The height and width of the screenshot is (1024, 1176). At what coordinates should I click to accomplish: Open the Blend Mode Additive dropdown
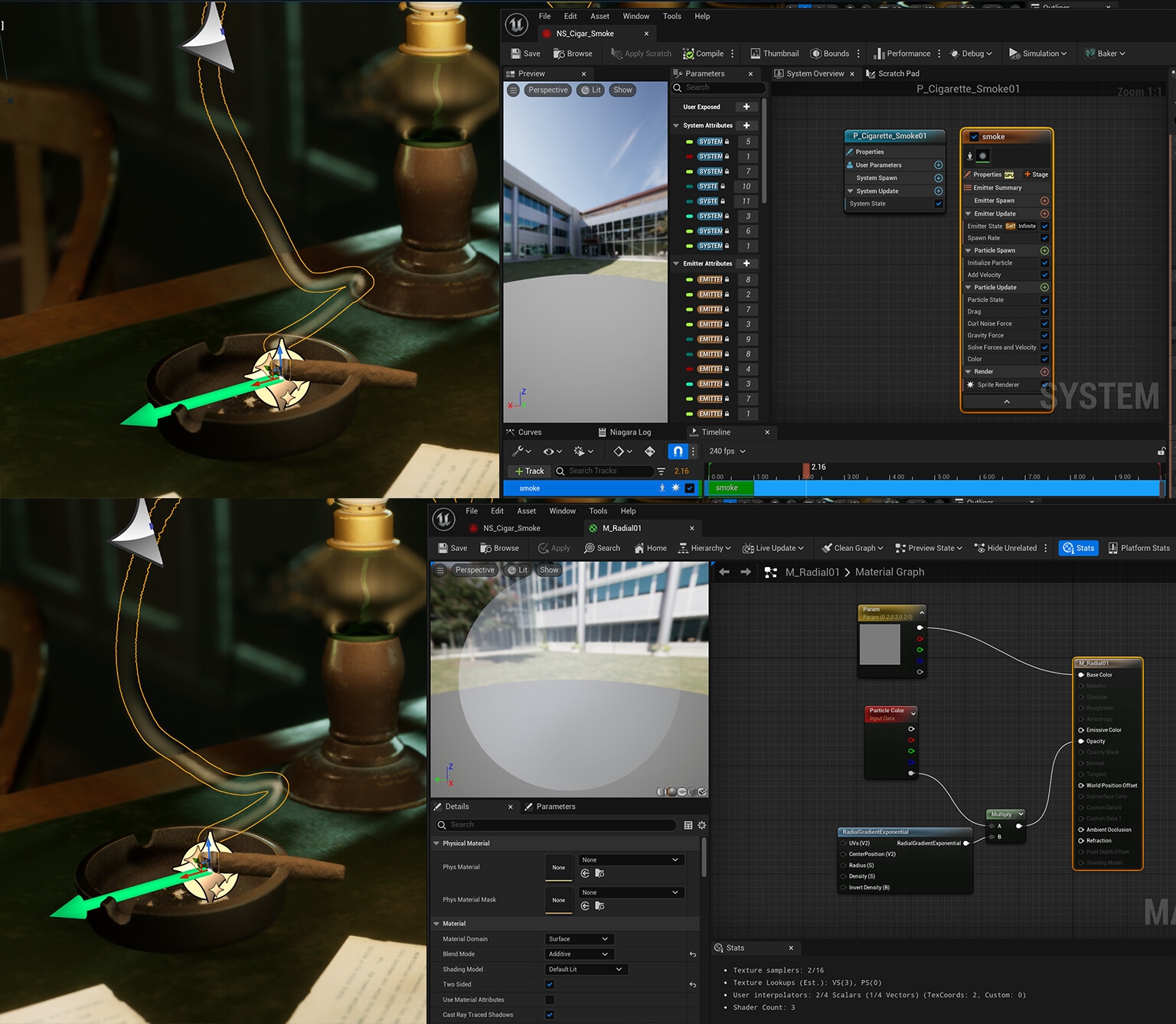[x=578, y=954]
